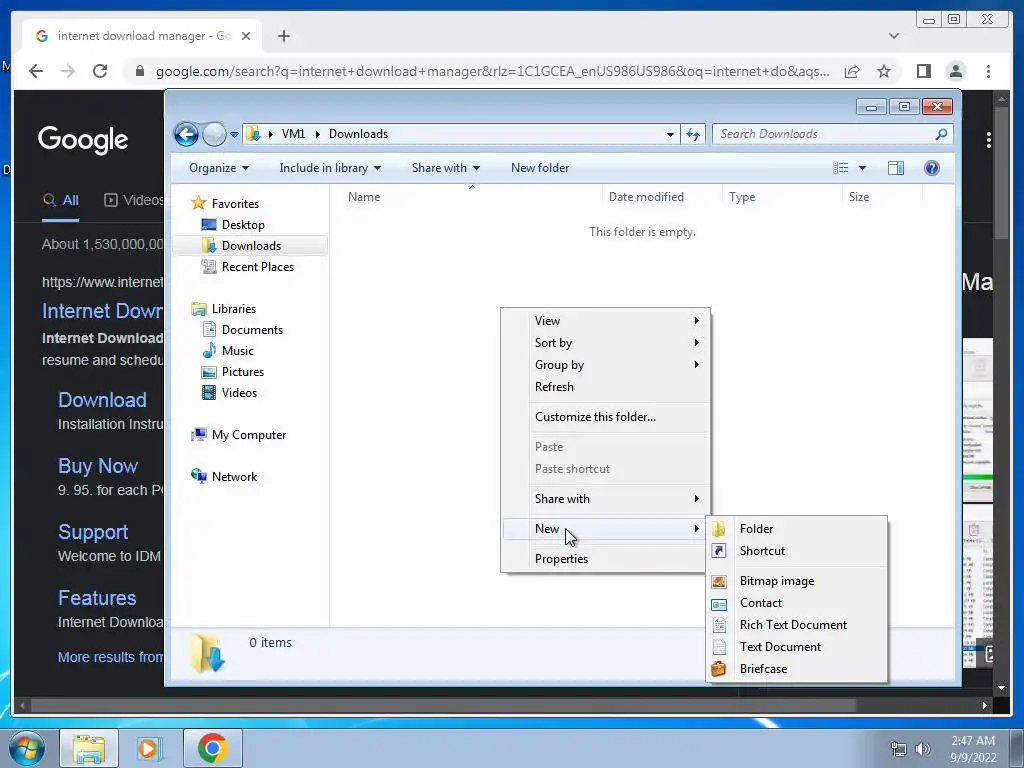Click Chrome's reload page icon
This screenshot has height=768, width=1024.
pyautogui.click(x=100, y=71)
